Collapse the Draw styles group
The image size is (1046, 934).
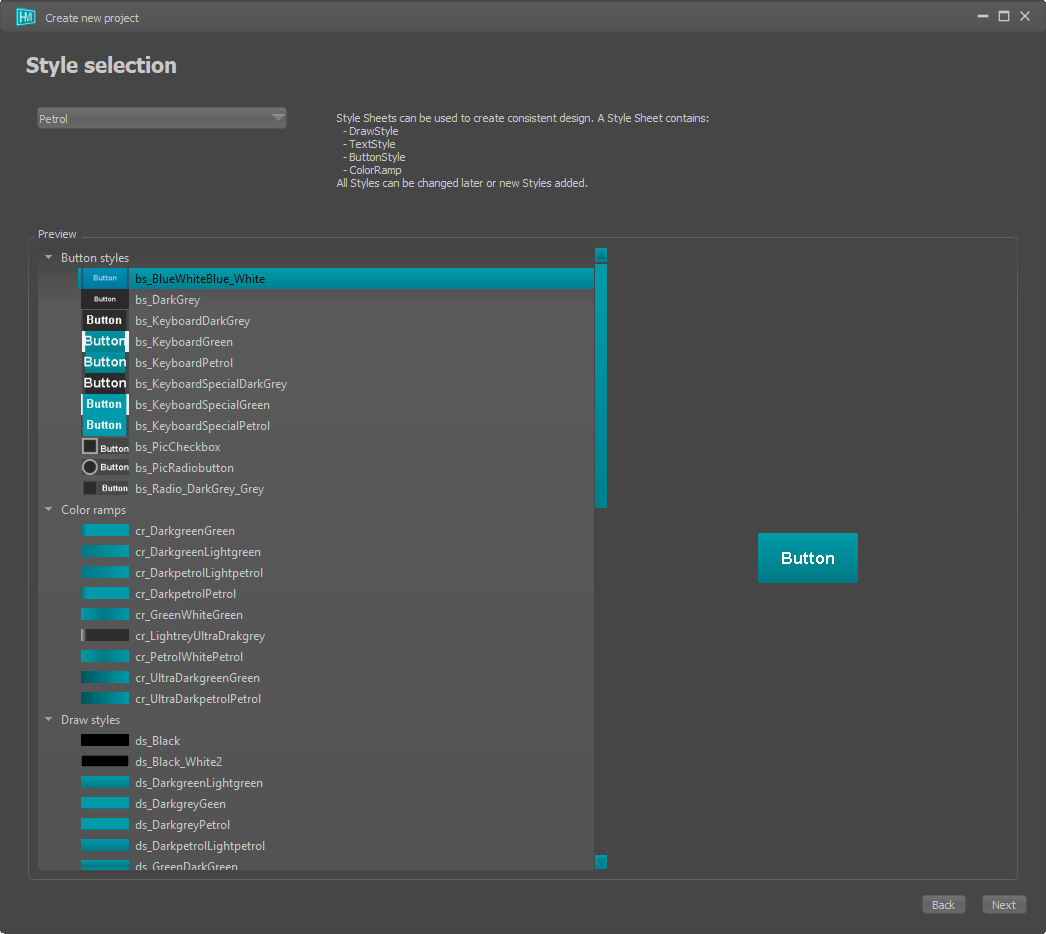point(49,720)
